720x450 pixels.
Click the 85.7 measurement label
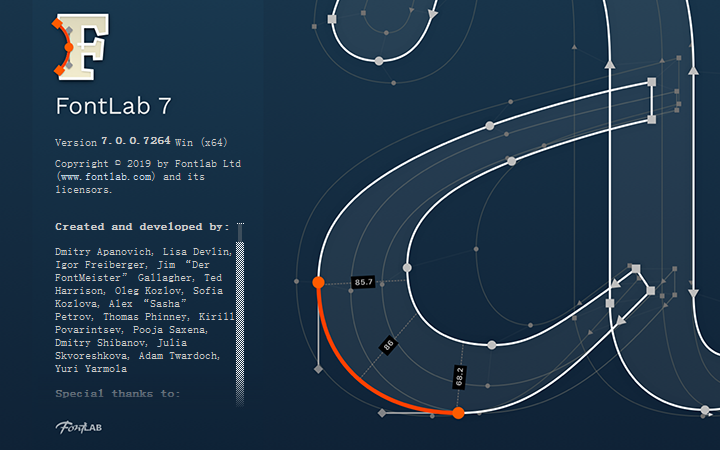(x=363, y=283)
